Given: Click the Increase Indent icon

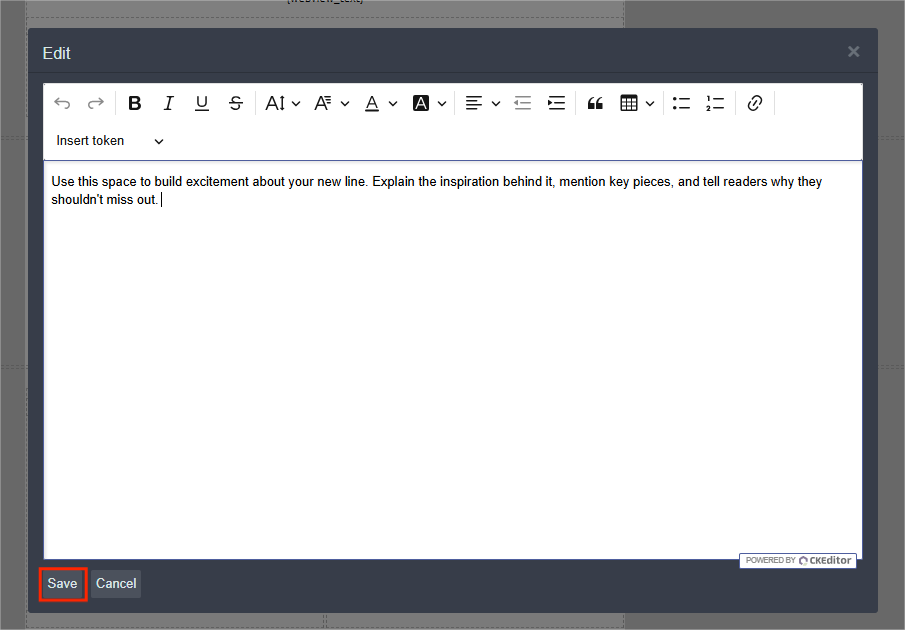Looking at the screenshot, I should [557, 103].
